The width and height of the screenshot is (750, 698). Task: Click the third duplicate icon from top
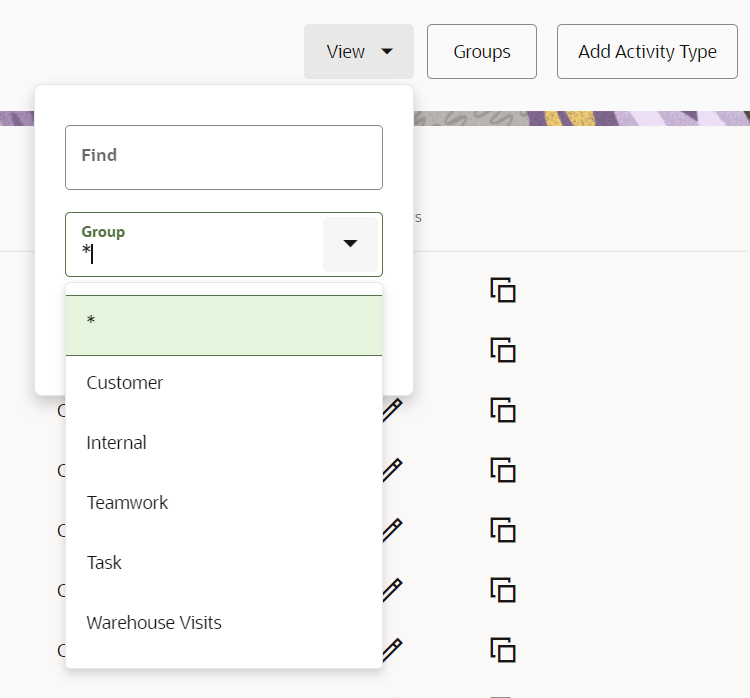pos(503,411)
